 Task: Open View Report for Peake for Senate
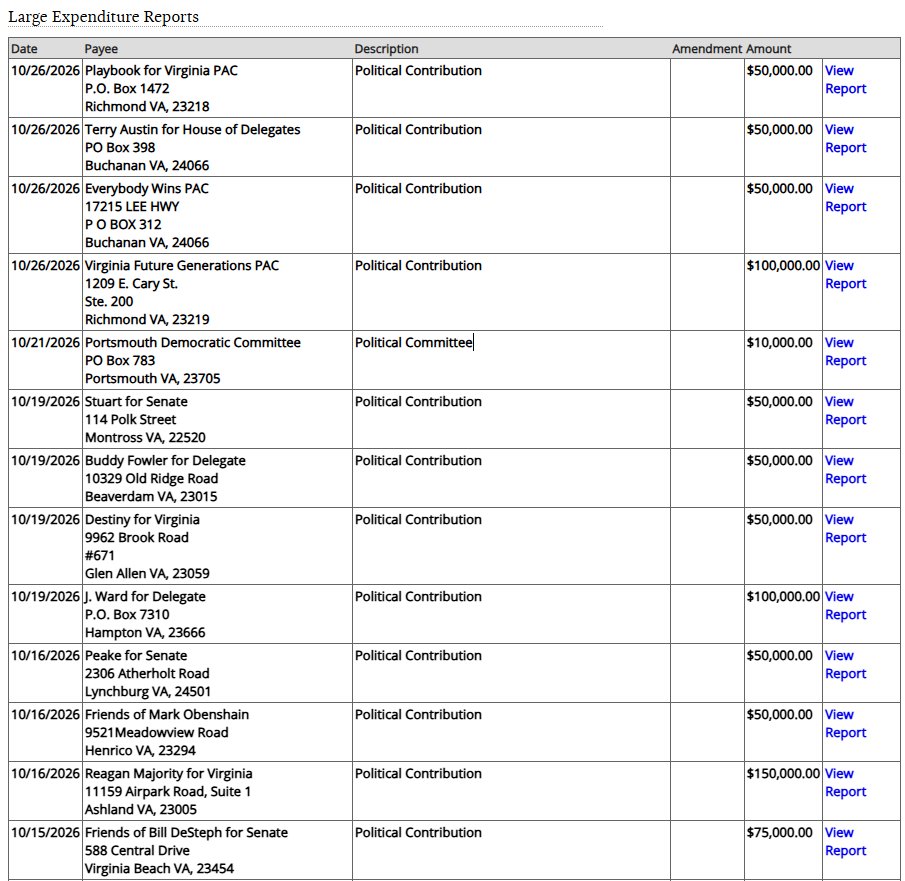[x=846, y=665]
